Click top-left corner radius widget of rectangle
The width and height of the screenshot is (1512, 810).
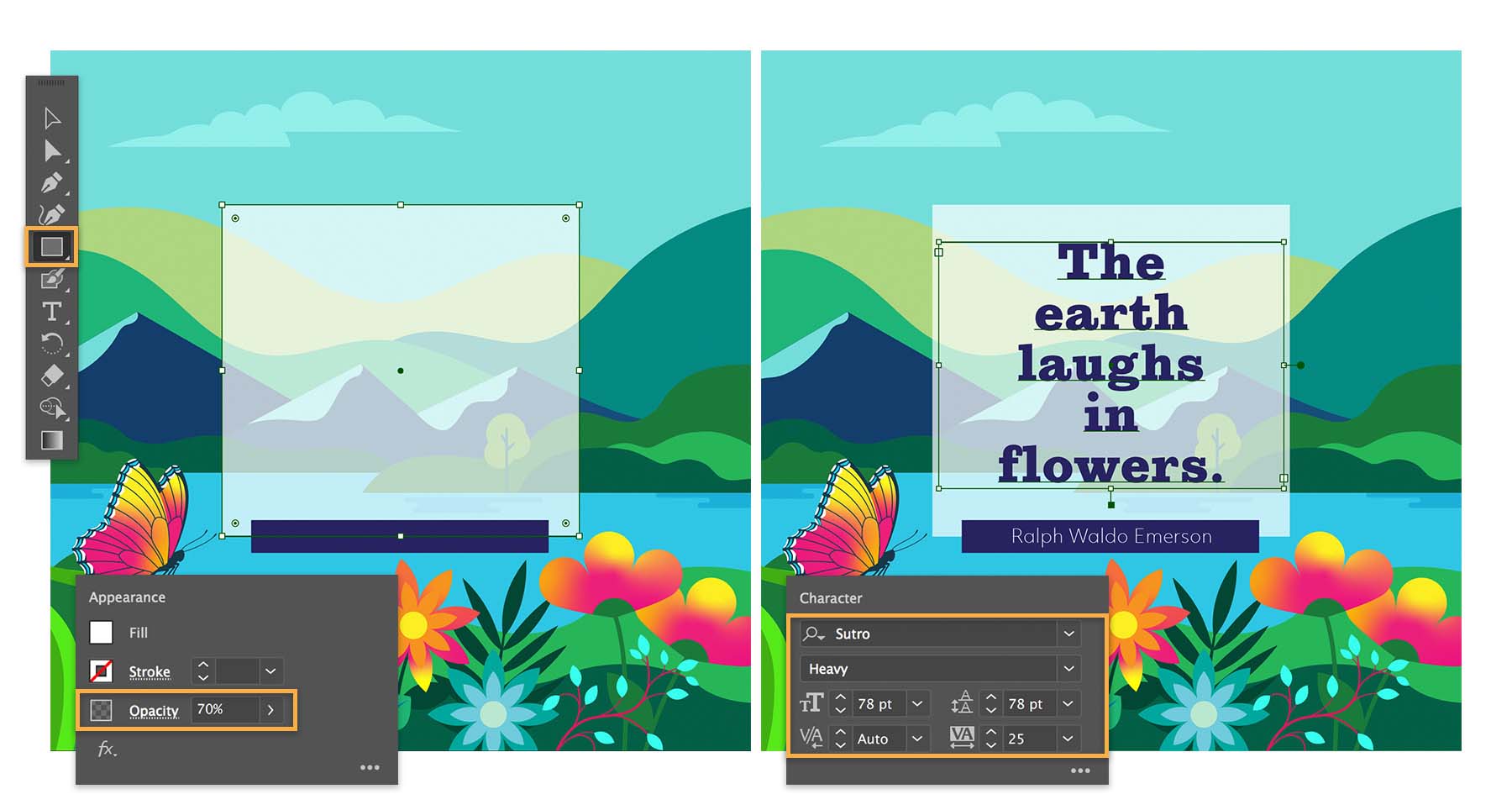[235, 218]
